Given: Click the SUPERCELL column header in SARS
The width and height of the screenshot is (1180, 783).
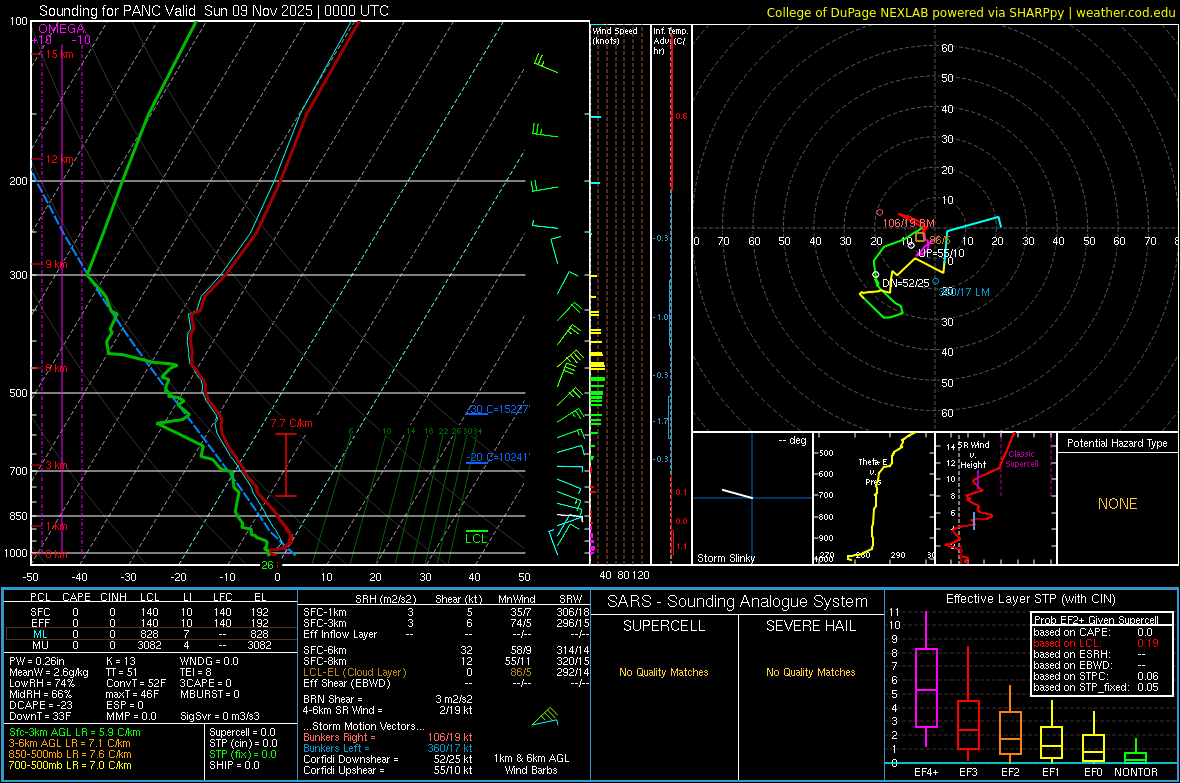Looking at the screenshot, I should click(664, 626).
